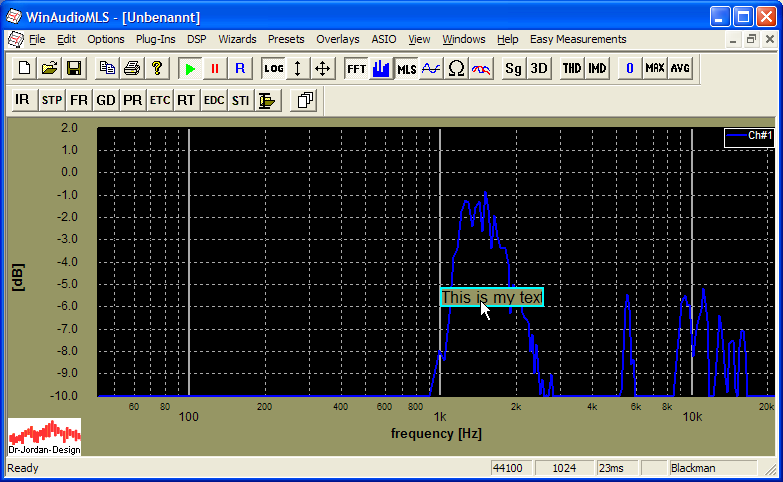783x482 pixels.
Task: Open the Overlays menu
Action: [338, 39]
